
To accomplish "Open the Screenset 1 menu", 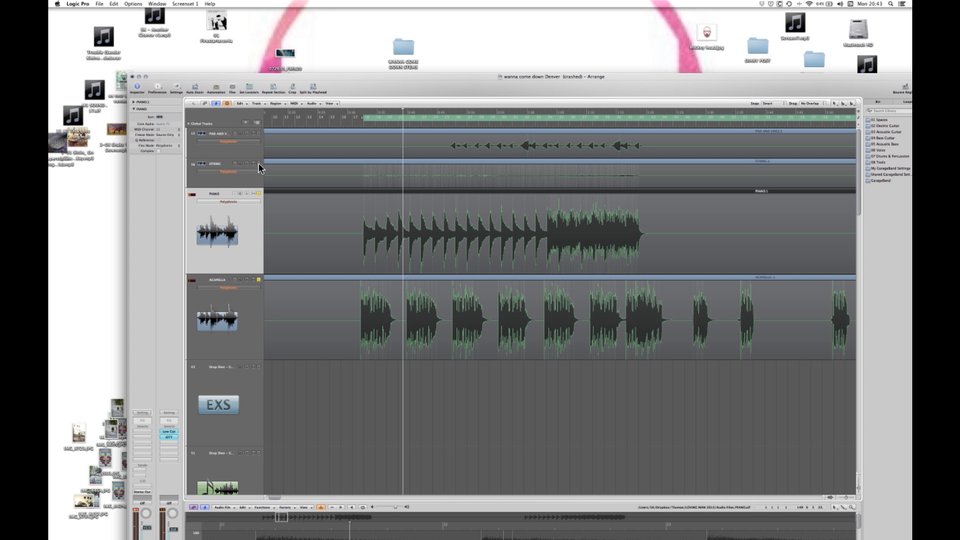I will pos(185,4).
